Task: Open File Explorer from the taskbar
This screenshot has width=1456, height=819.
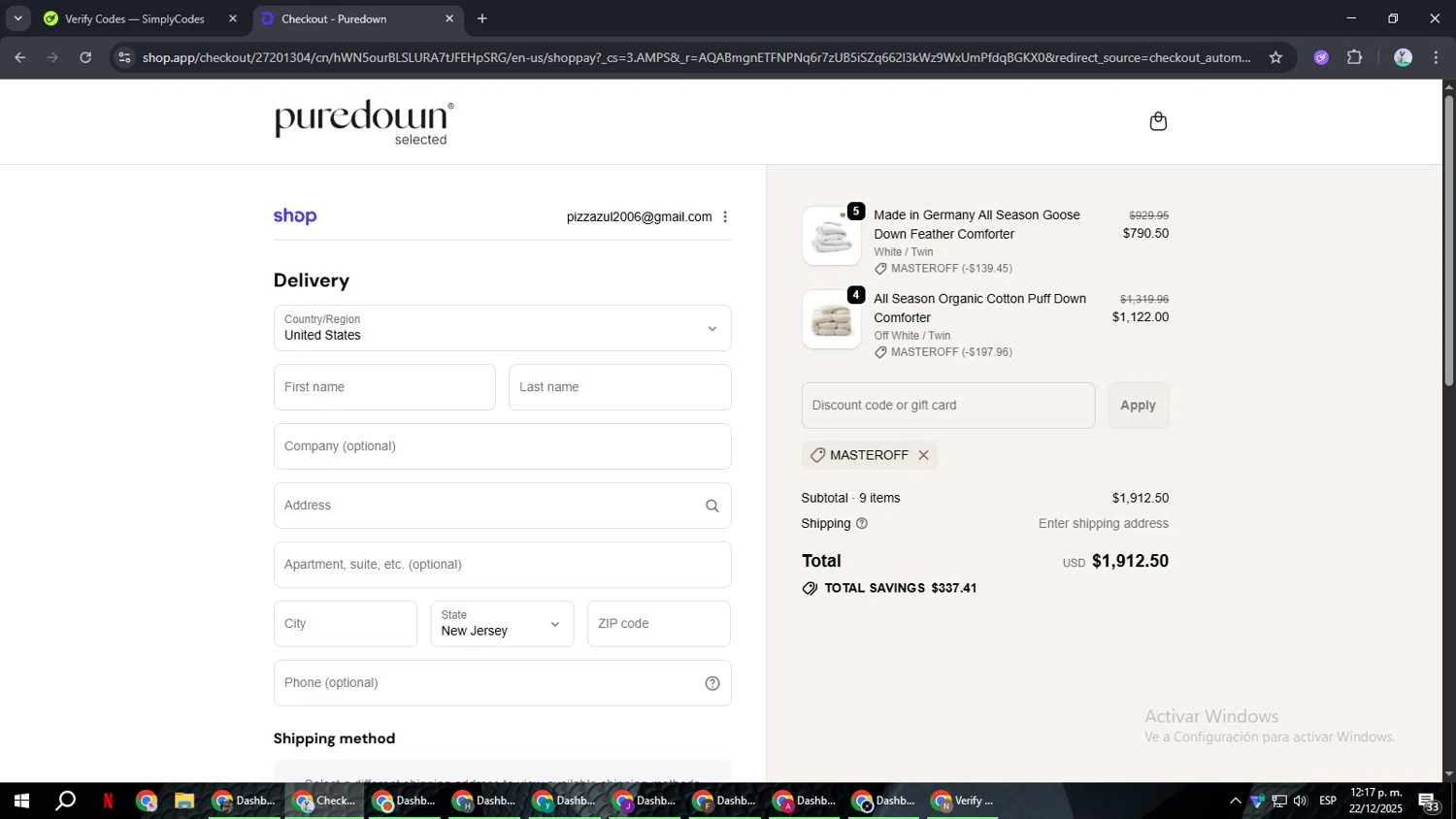Action: pos(184,801)
